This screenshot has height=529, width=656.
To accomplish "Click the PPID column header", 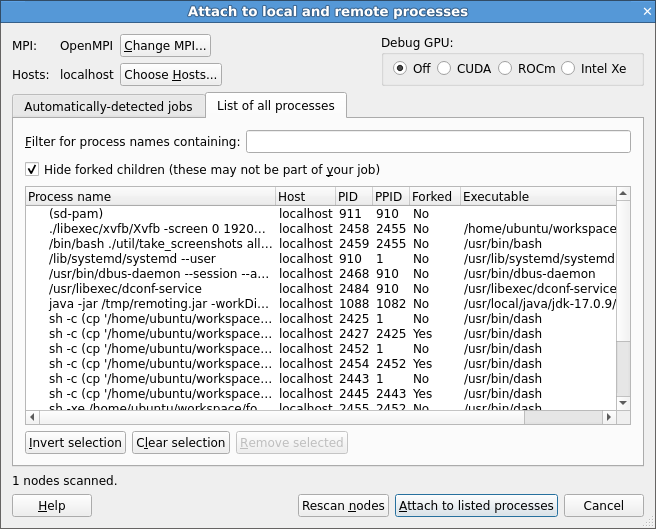I will [391, 196].
